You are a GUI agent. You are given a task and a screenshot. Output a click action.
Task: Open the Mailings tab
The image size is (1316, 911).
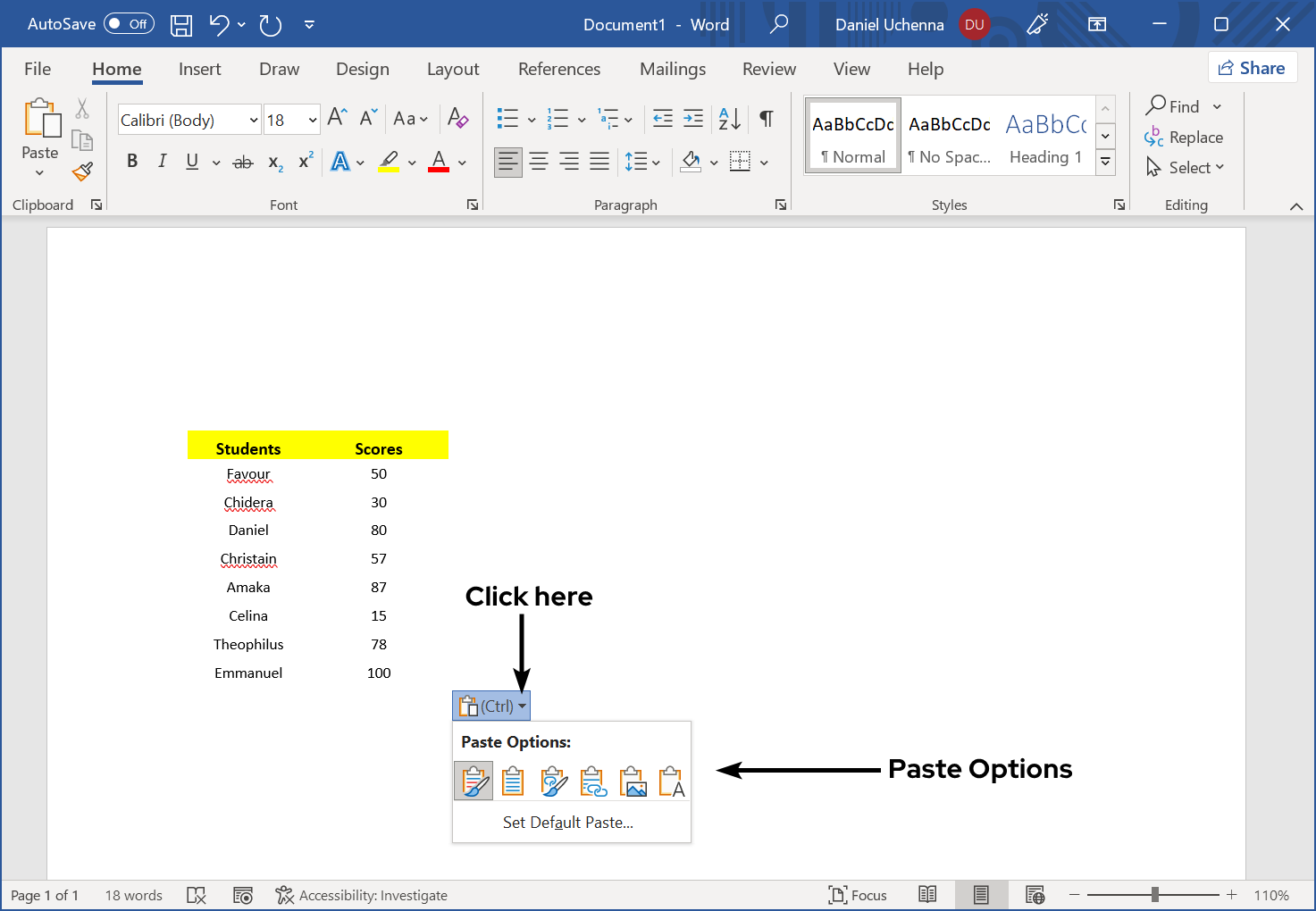click(x=672, y=69)
